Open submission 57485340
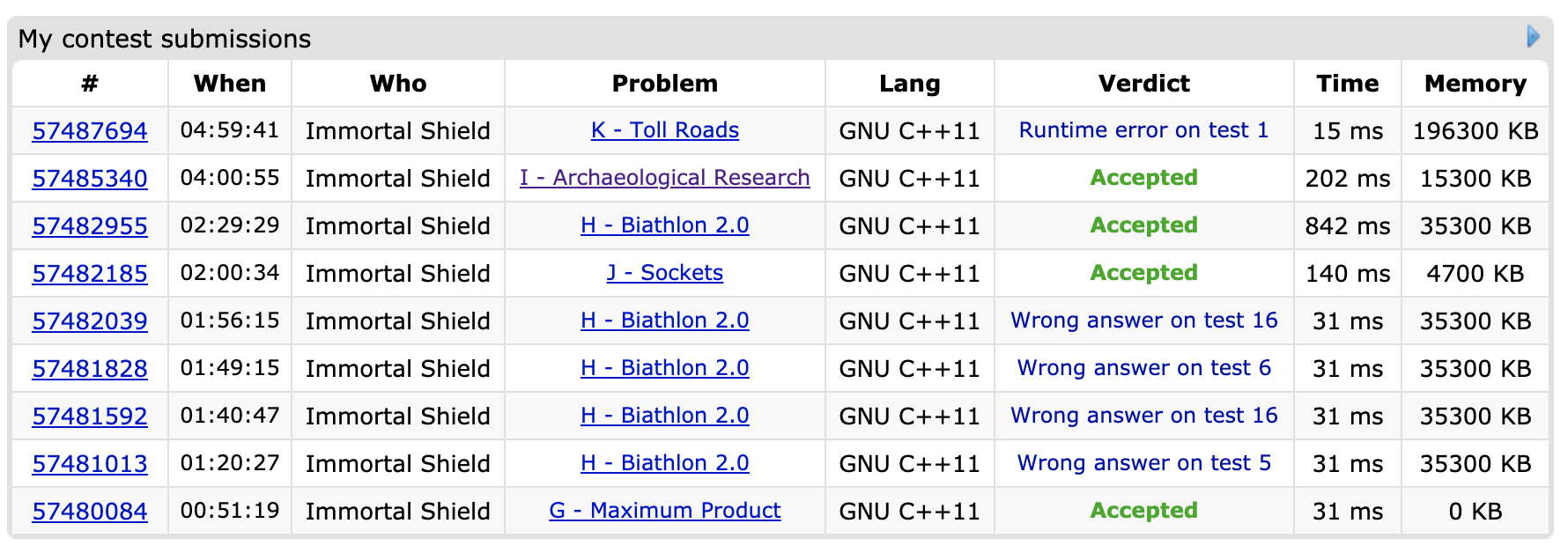The image size is (1568, 553). pos(90,179)
